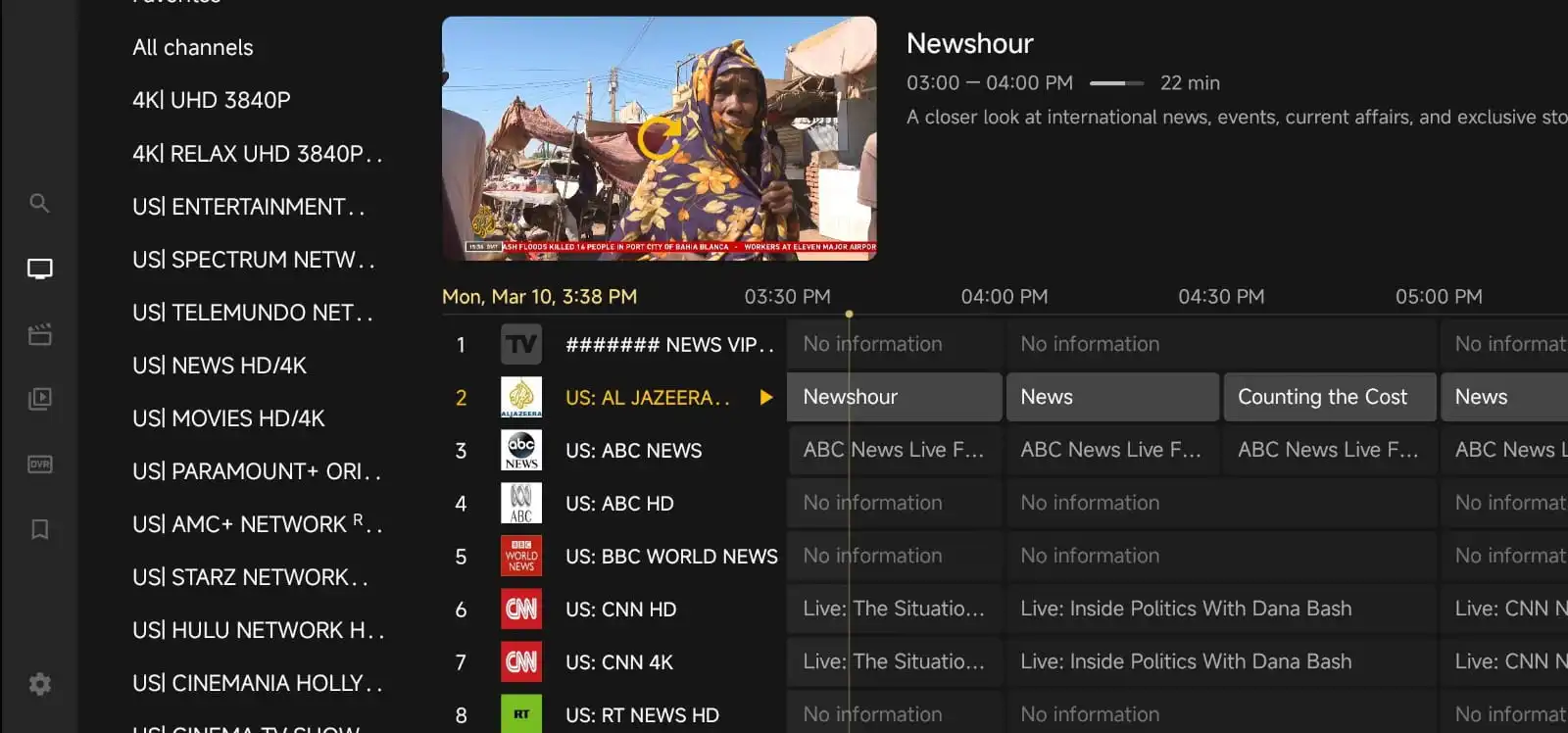This screenshot has width=1568, height=733.
Task: Choose the 4K| UHD 3840P category
Action: pyautogui.click(x=212, y=100)
